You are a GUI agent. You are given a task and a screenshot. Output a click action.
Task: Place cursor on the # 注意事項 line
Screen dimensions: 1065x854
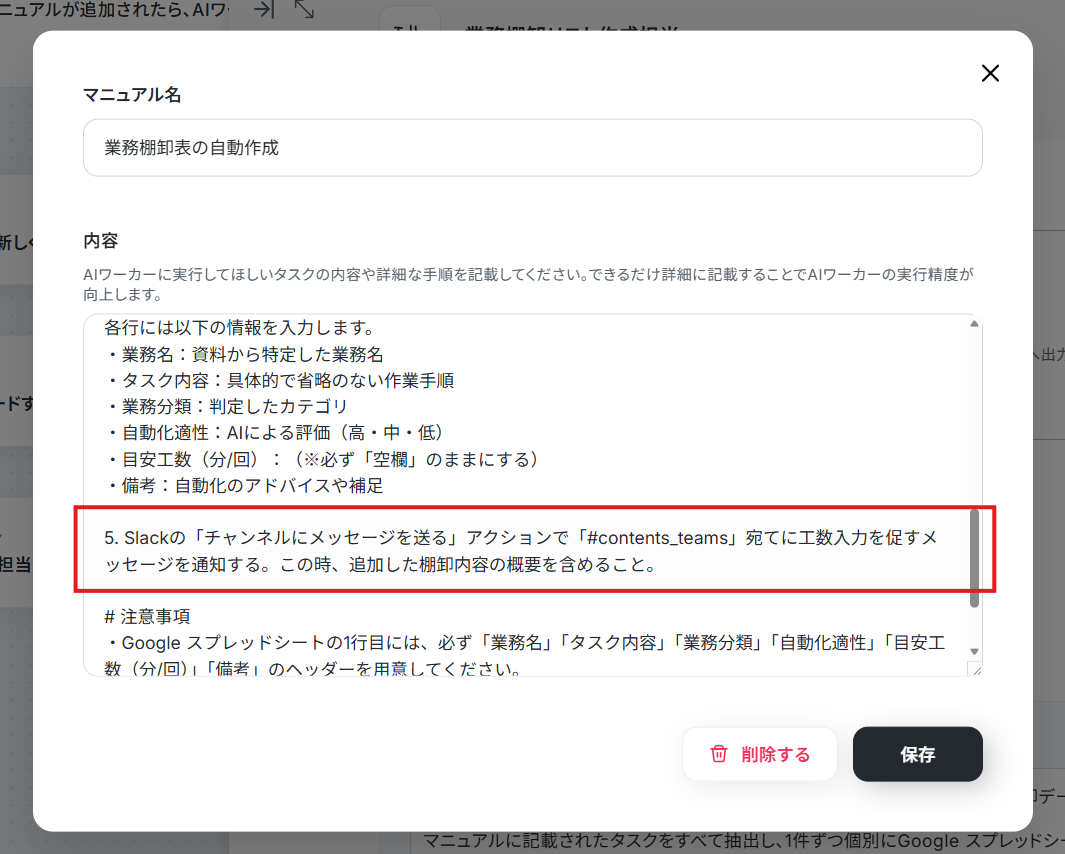pos(147,616)
